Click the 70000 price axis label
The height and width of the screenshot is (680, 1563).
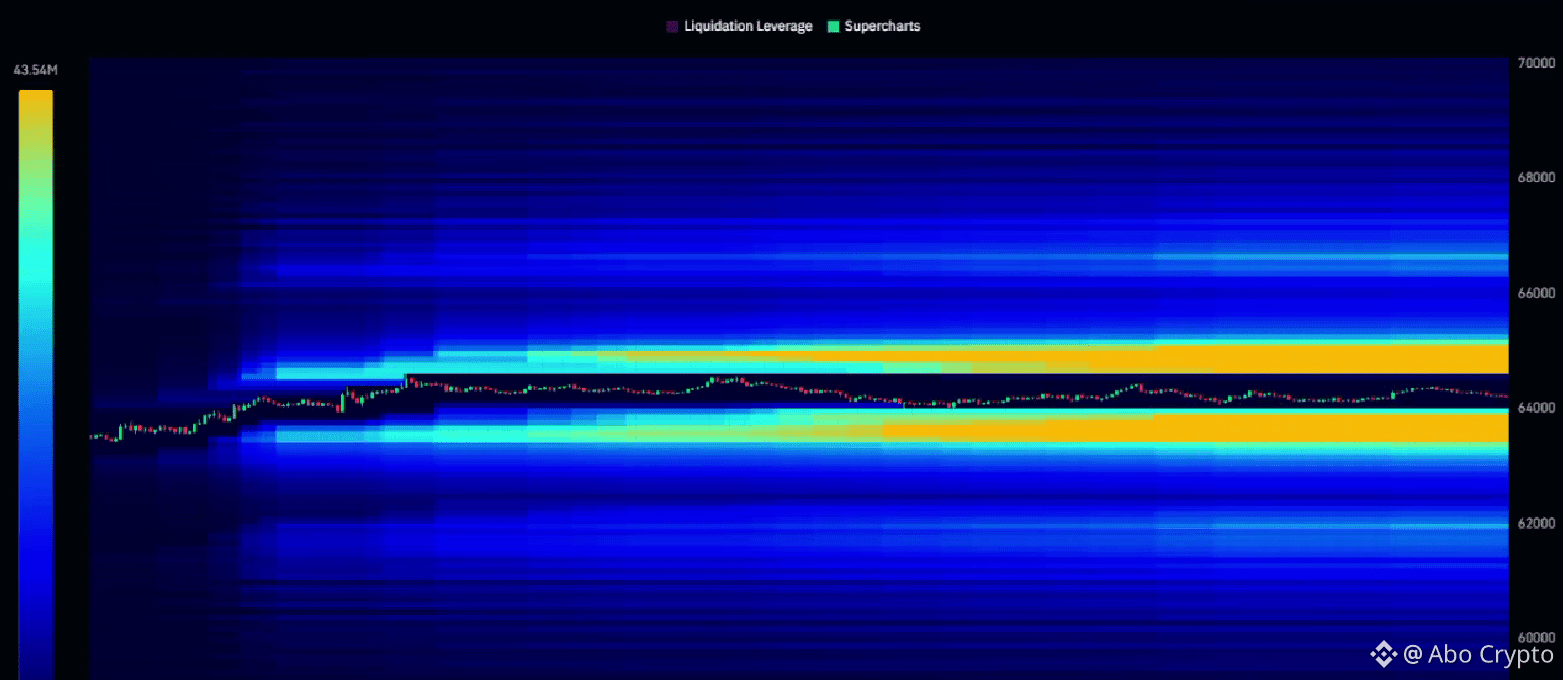point(1535,63)
